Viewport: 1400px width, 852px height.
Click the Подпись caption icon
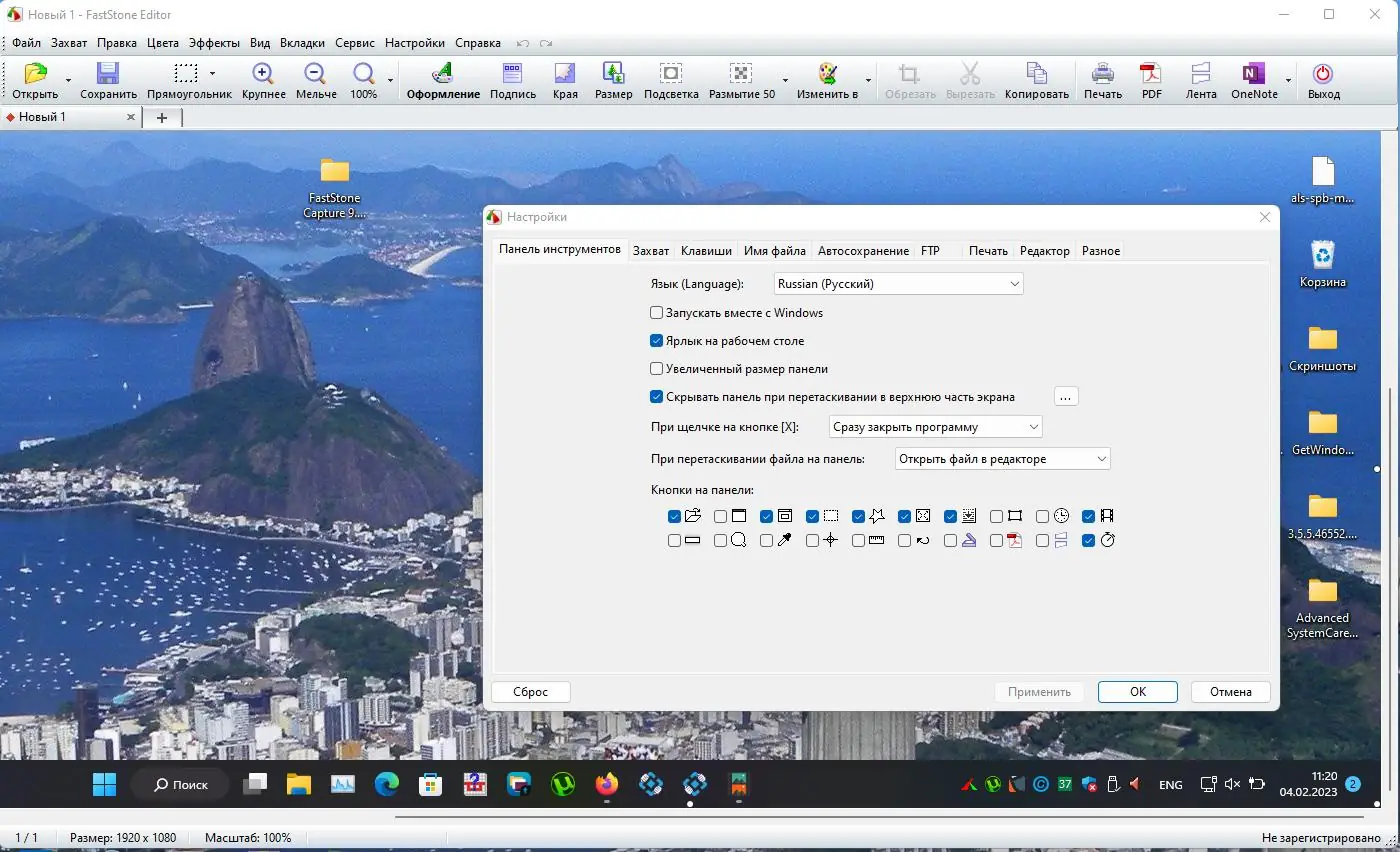[513, 76]
